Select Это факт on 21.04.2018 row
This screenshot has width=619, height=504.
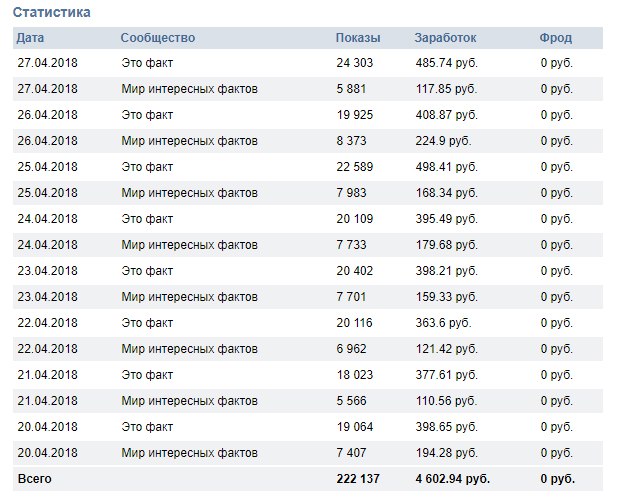point(147,375)
